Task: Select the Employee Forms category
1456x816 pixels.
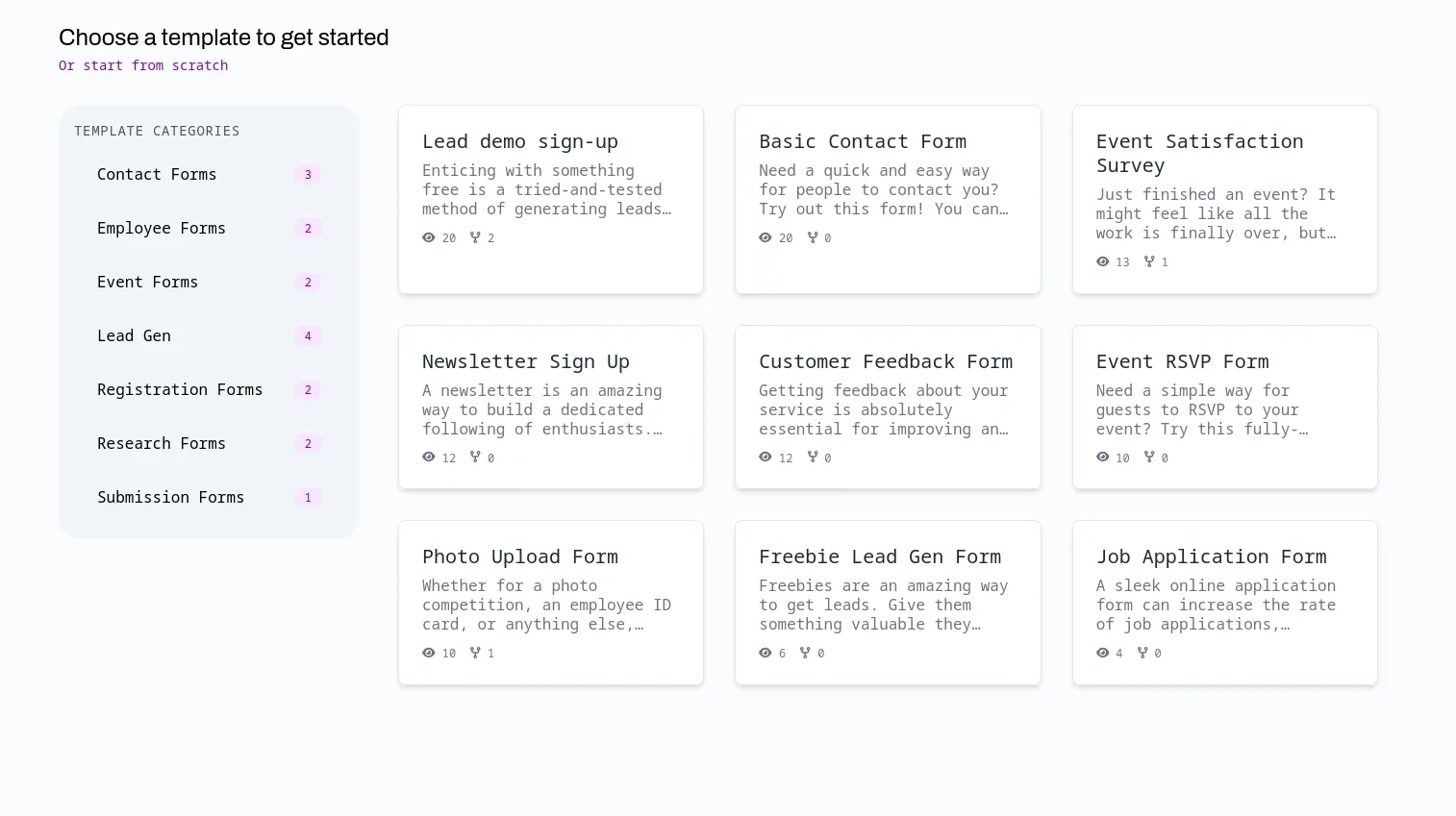Action: (x=161, y=228)
